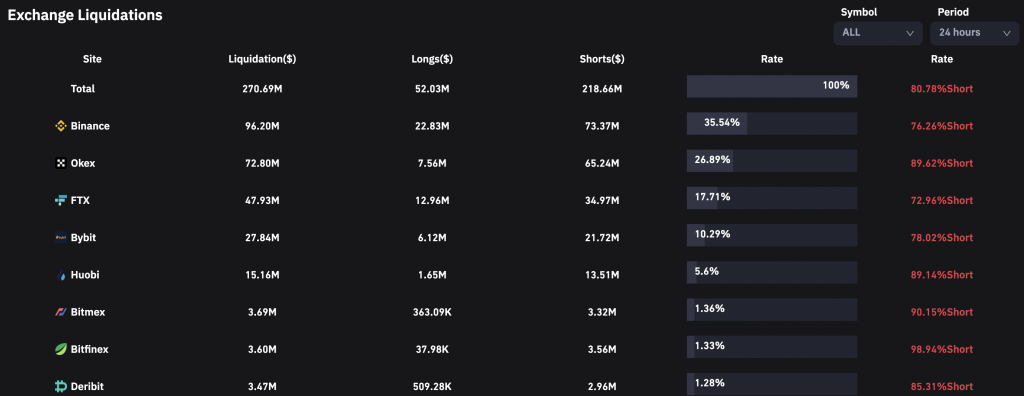
Task: Sort by the Liquidation($) column header
Action: pyautogui.click(x=262, y=59)
